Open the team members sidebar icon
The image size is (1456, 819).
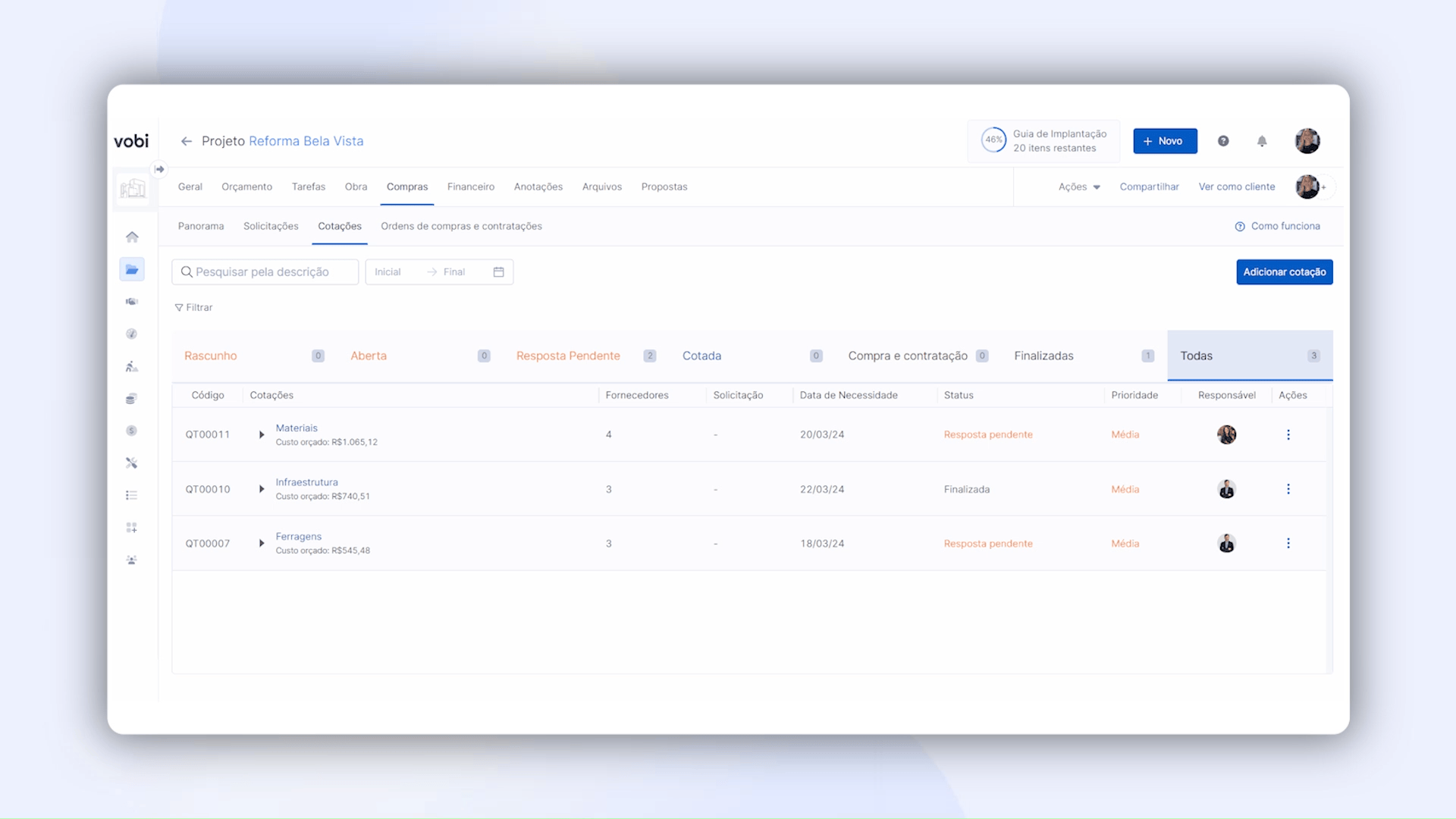coord(132,560)
